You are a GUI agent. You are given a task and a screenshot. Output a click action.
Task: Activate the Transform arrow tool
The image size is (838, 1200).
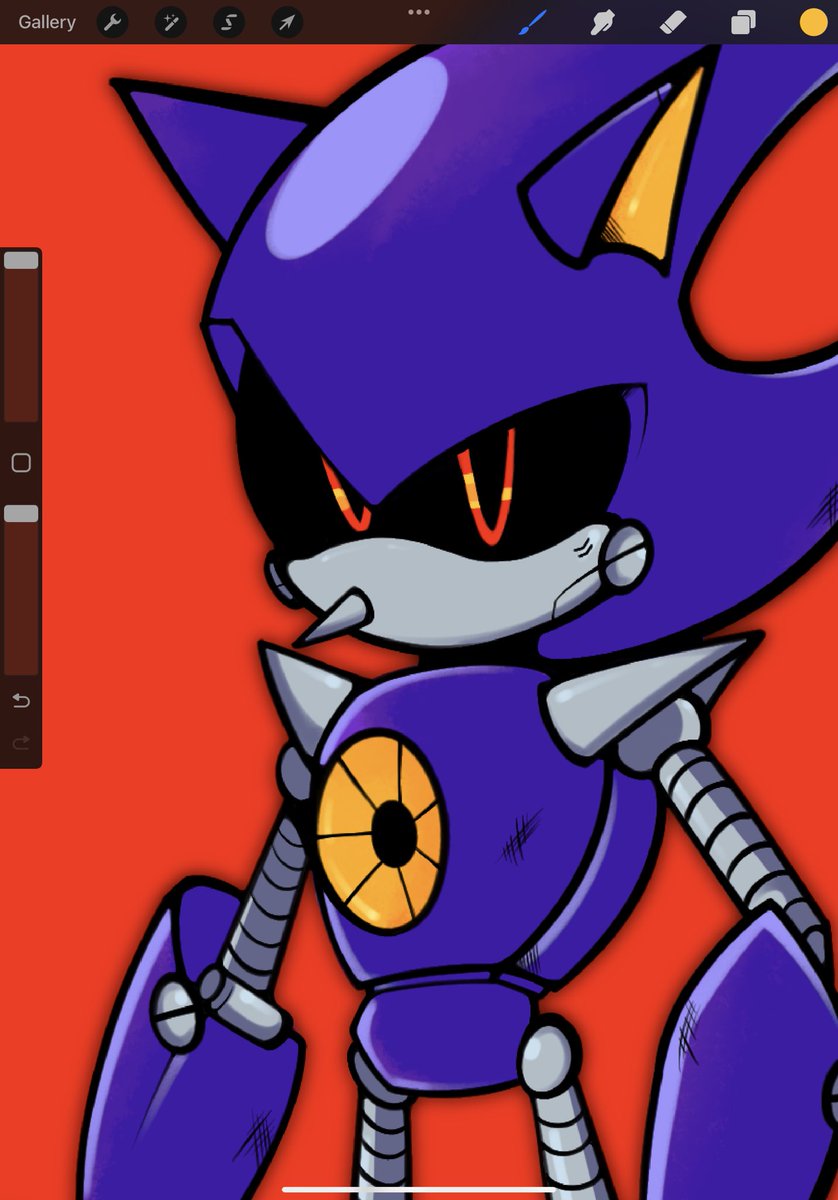tap(287, 23)
